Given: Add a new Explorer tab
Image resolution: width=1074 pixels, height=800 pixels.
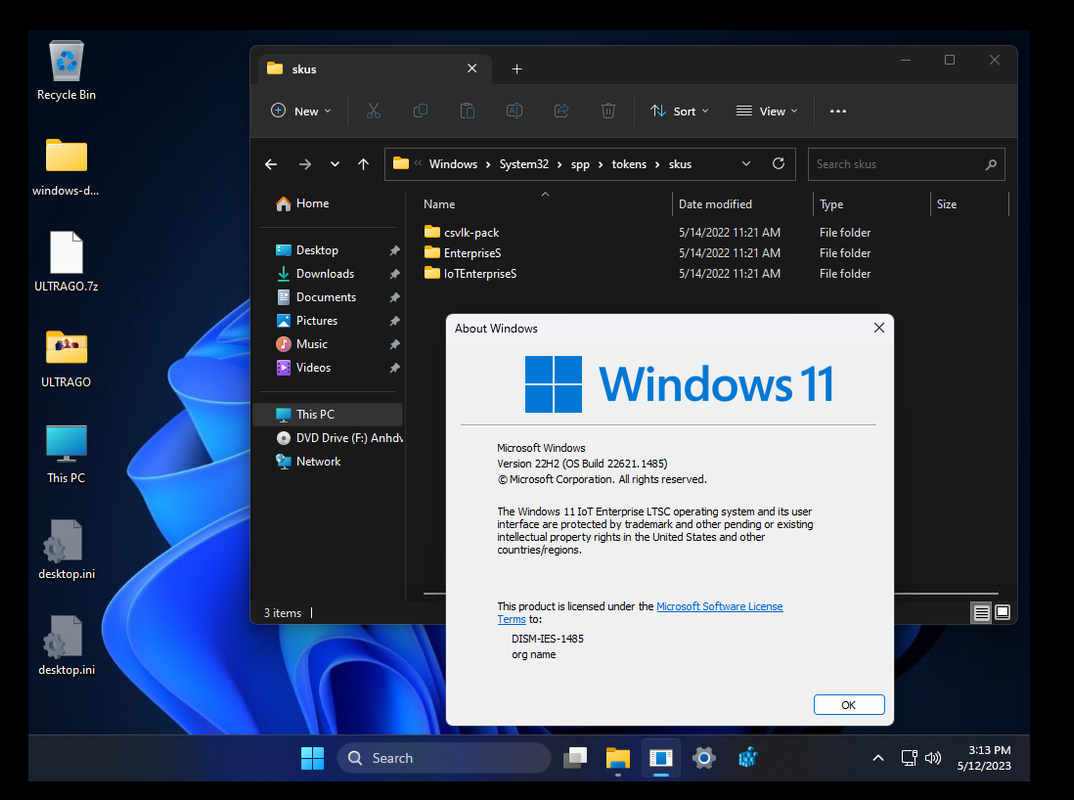Looking at the screenshot, I should (517, 69).
